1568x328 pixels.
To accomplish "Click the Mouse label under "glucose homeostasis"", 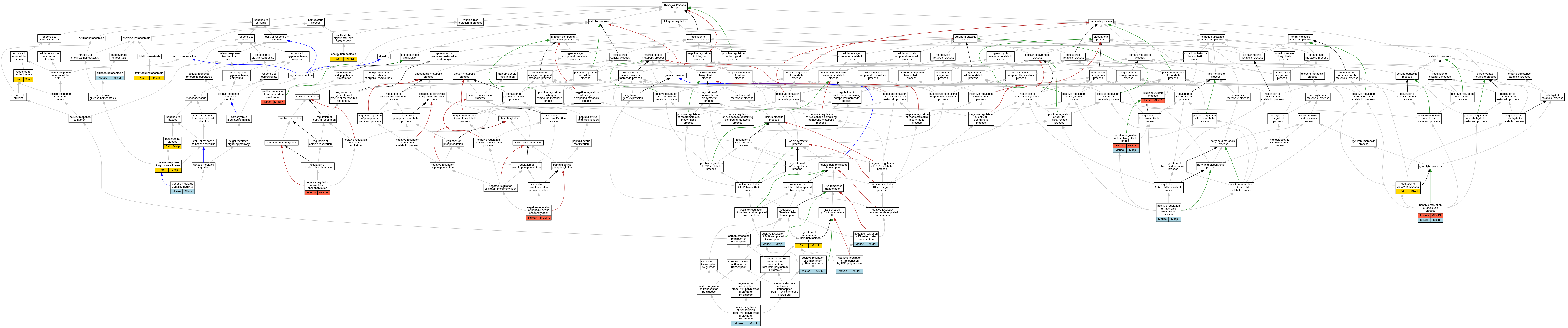I will click(103, 78).
